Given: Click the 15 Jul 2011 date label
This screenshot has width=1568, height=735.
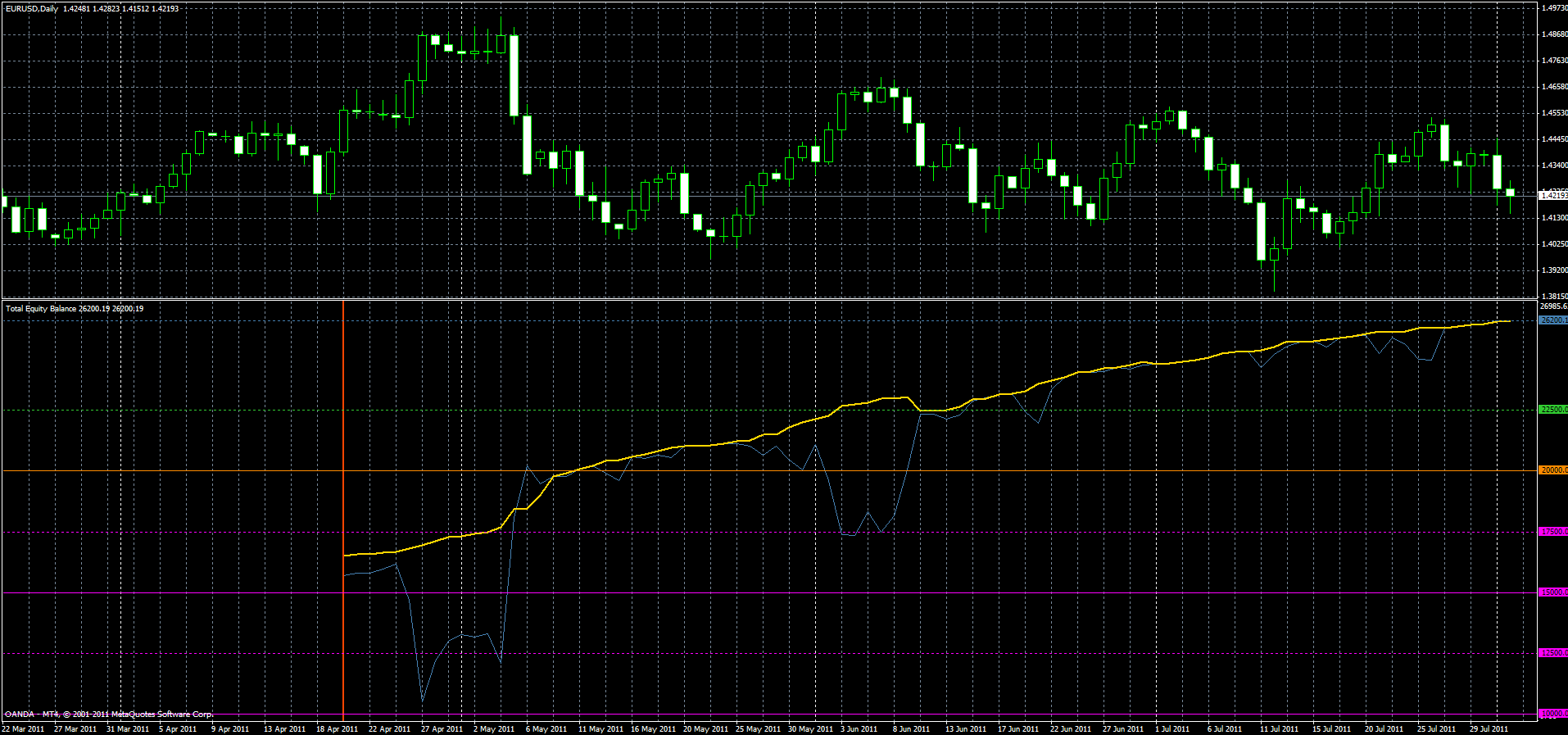Looking at the screenshot, I should click(x=1331, y=729).
